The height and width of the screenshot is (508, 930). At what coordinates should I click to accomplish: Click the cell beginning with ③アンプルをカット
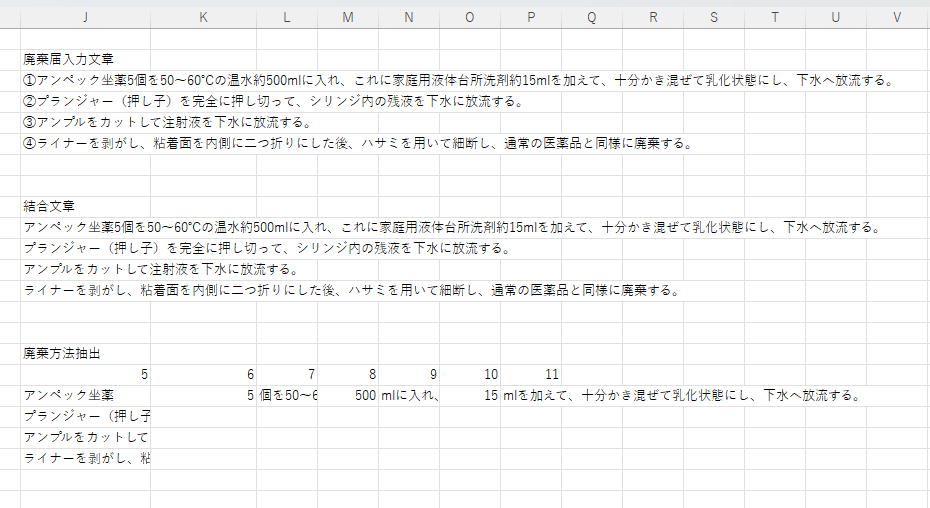(85, 122)
